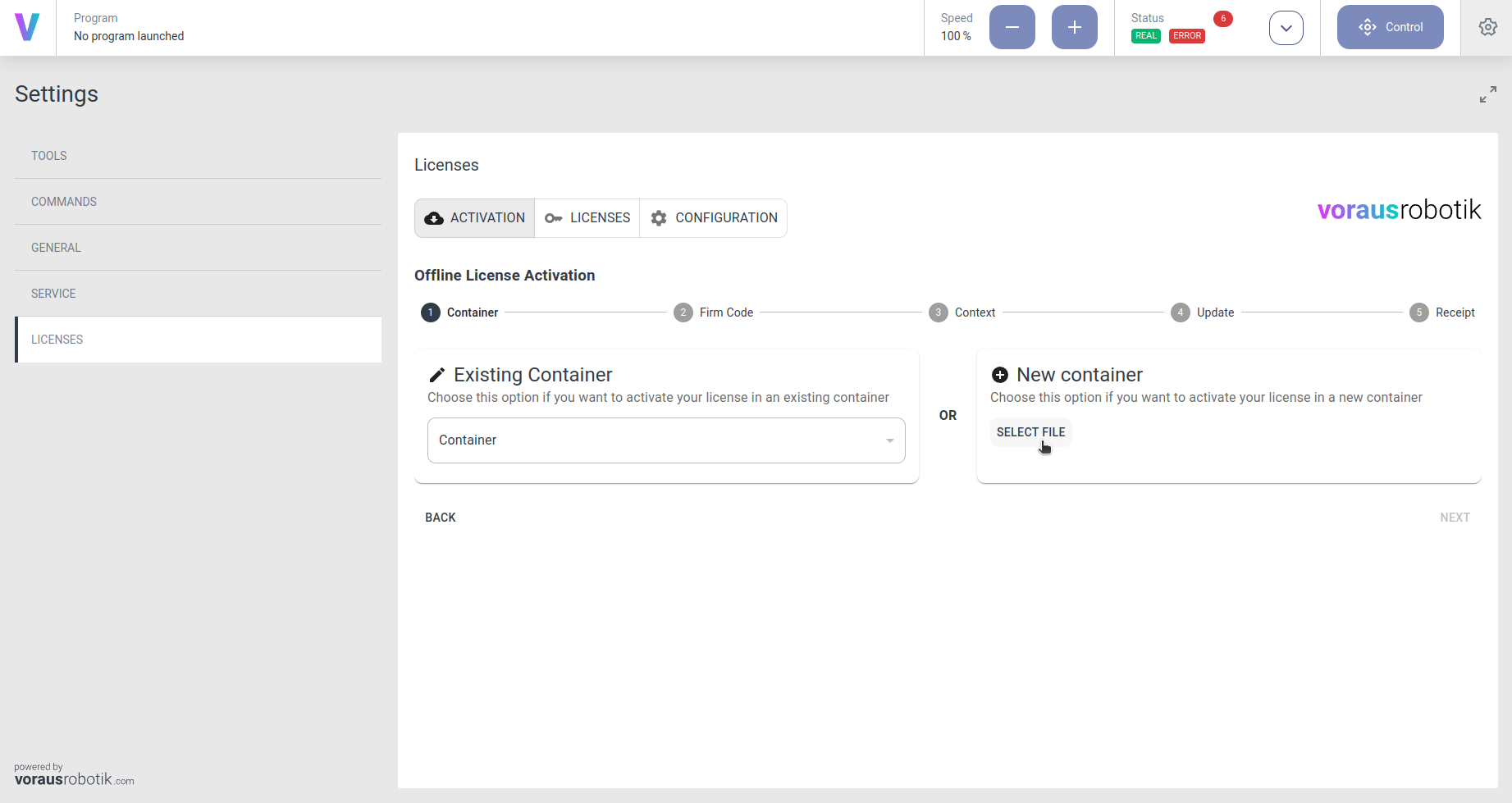The image size is (1512, 803).
Task: Open the Configuration tab
Action: (714, 218)
